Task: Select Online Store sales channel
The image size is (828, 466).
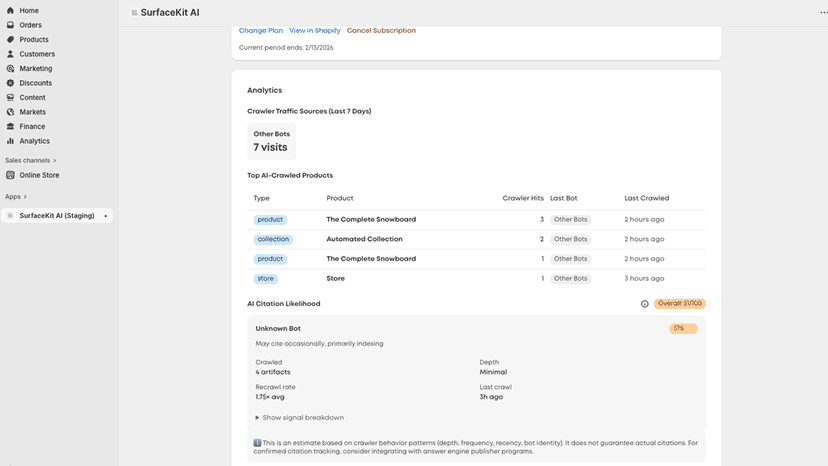Action: click(x=39, y=175)
